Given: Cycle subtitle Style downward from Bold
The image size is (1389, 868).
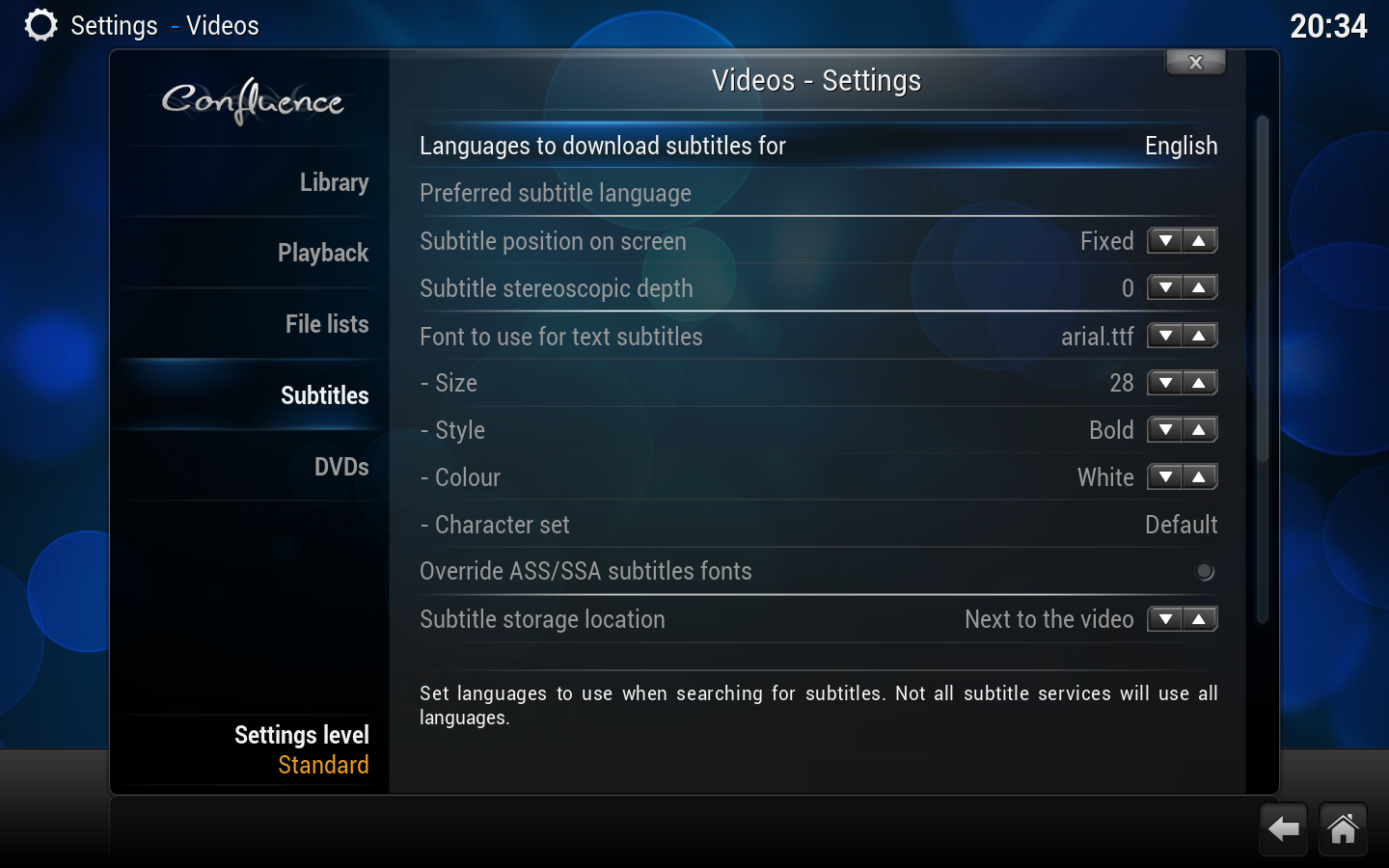Looking at the screenshot, I should pyautogui.click(x=1165, y=429).
